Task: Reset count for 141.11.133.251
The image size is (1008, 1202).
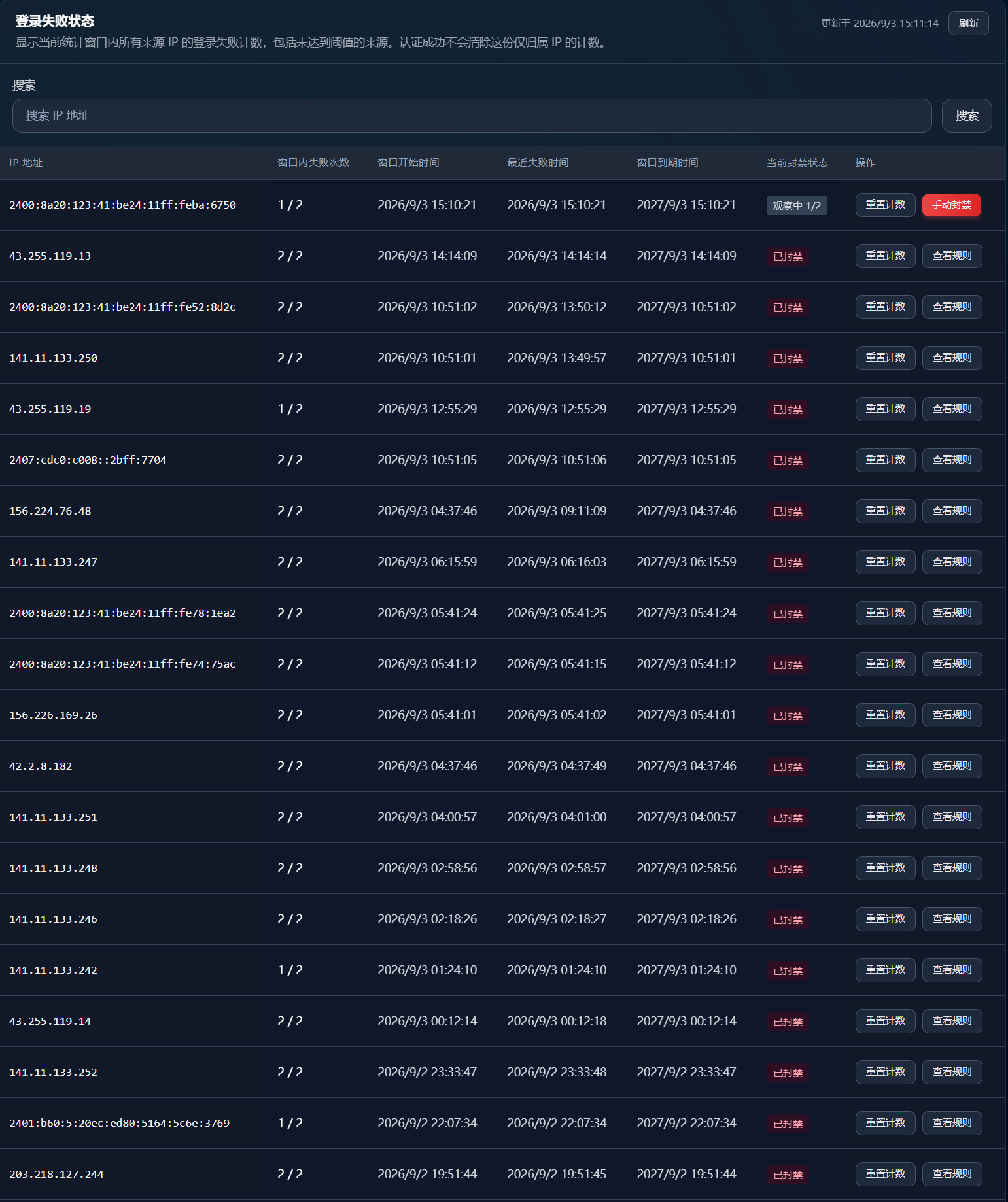Action: (886, 817)
